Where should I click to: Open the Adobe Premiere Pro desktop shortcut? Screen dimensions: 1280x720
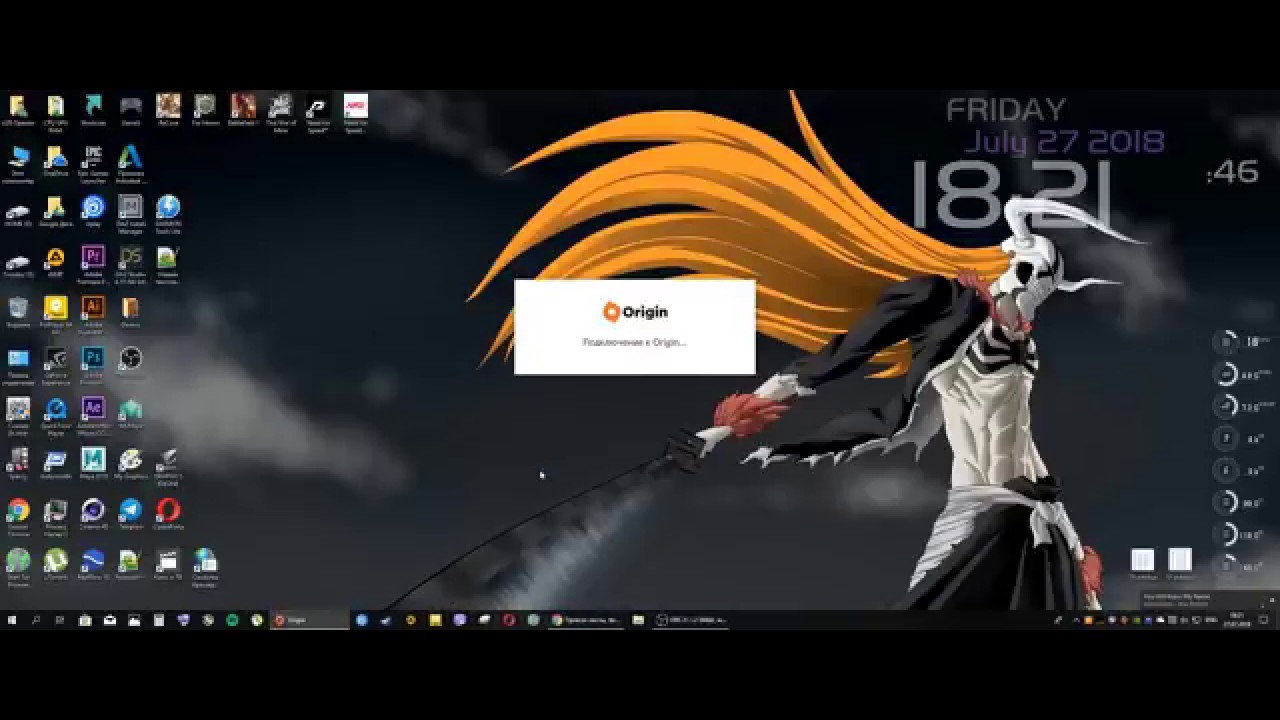pos(93,263)
